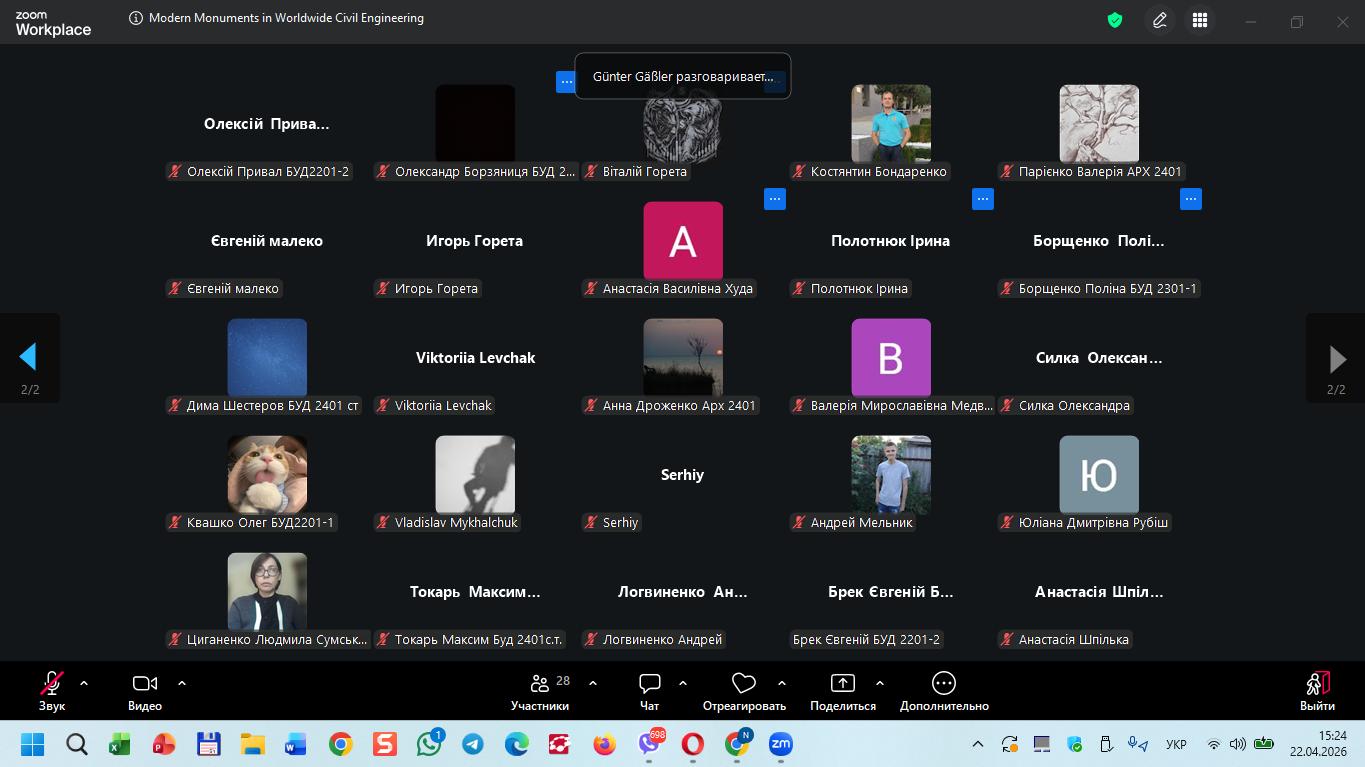Click the annotation pencil icon in title bar
Viewport: 1365px width, 767px height.
1160,20
